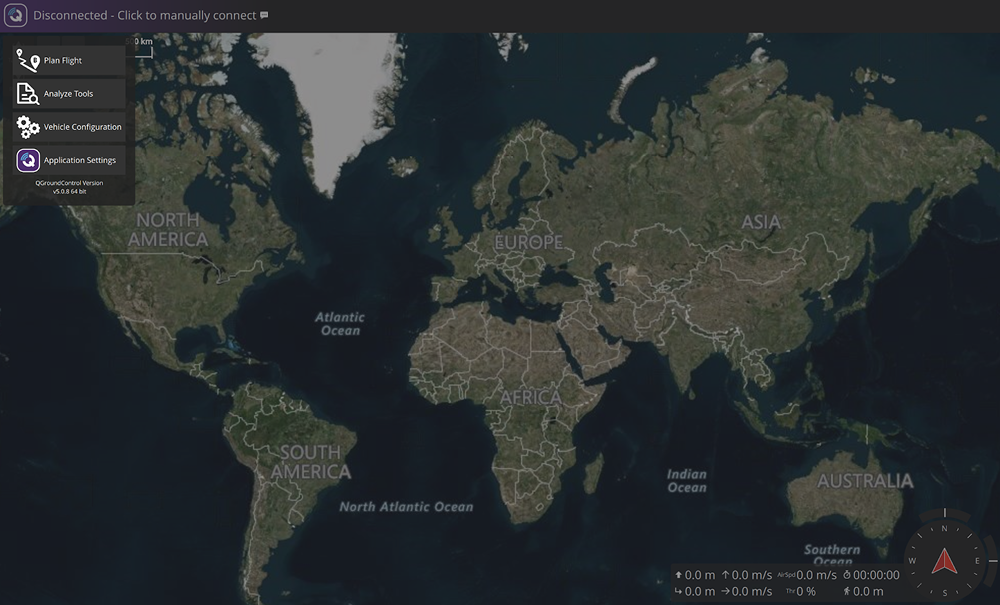
Task: Open the message indicator speech bubble
Action: click(264, 16)
